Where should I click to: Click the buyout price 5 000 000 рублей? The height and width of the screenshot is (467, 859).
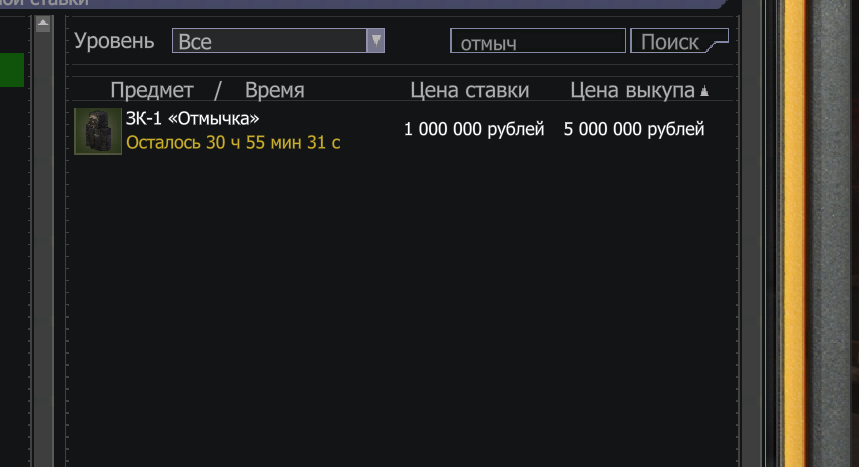(x=634, y=129)
